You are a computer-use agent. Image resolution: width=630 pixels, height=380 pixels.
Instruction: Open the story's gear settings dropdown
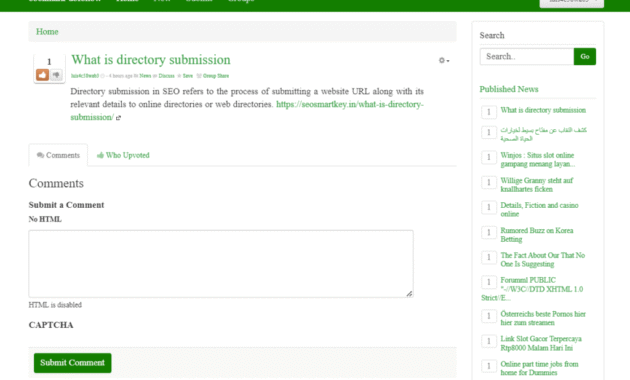[x=444, y=60]
